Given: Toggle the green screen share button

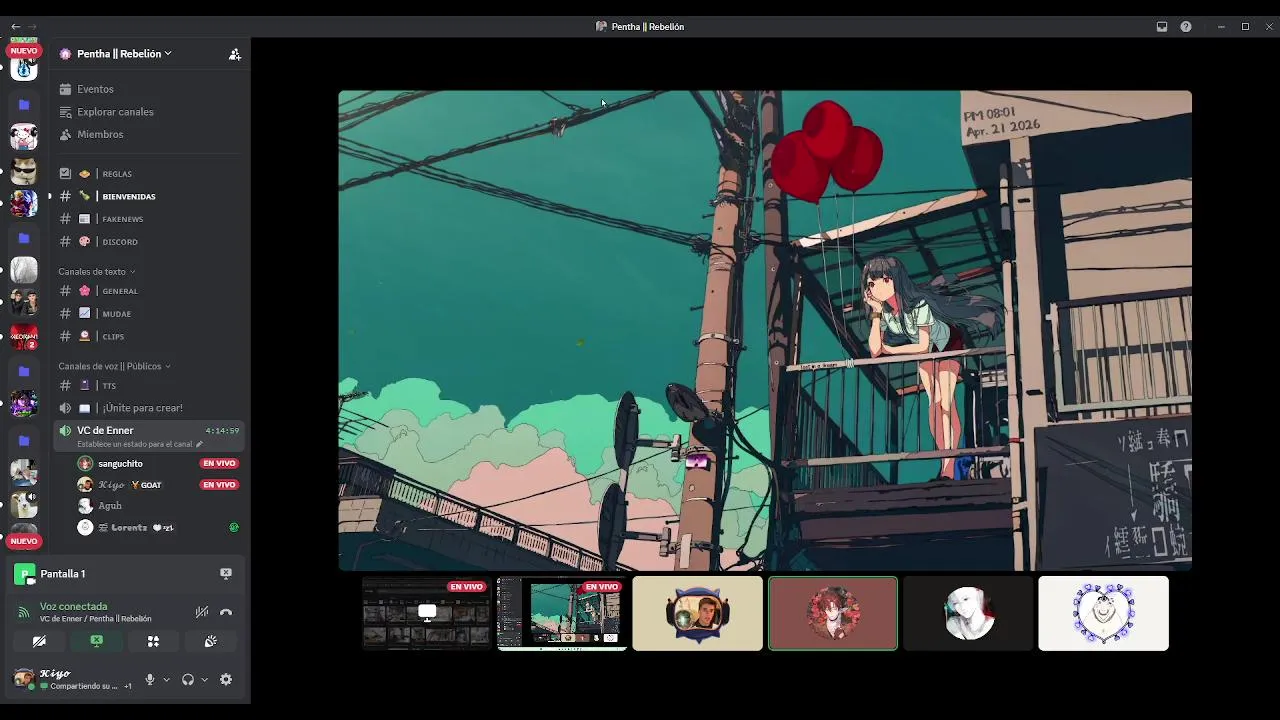Looking at the screenshot, I should coord(96,641).
